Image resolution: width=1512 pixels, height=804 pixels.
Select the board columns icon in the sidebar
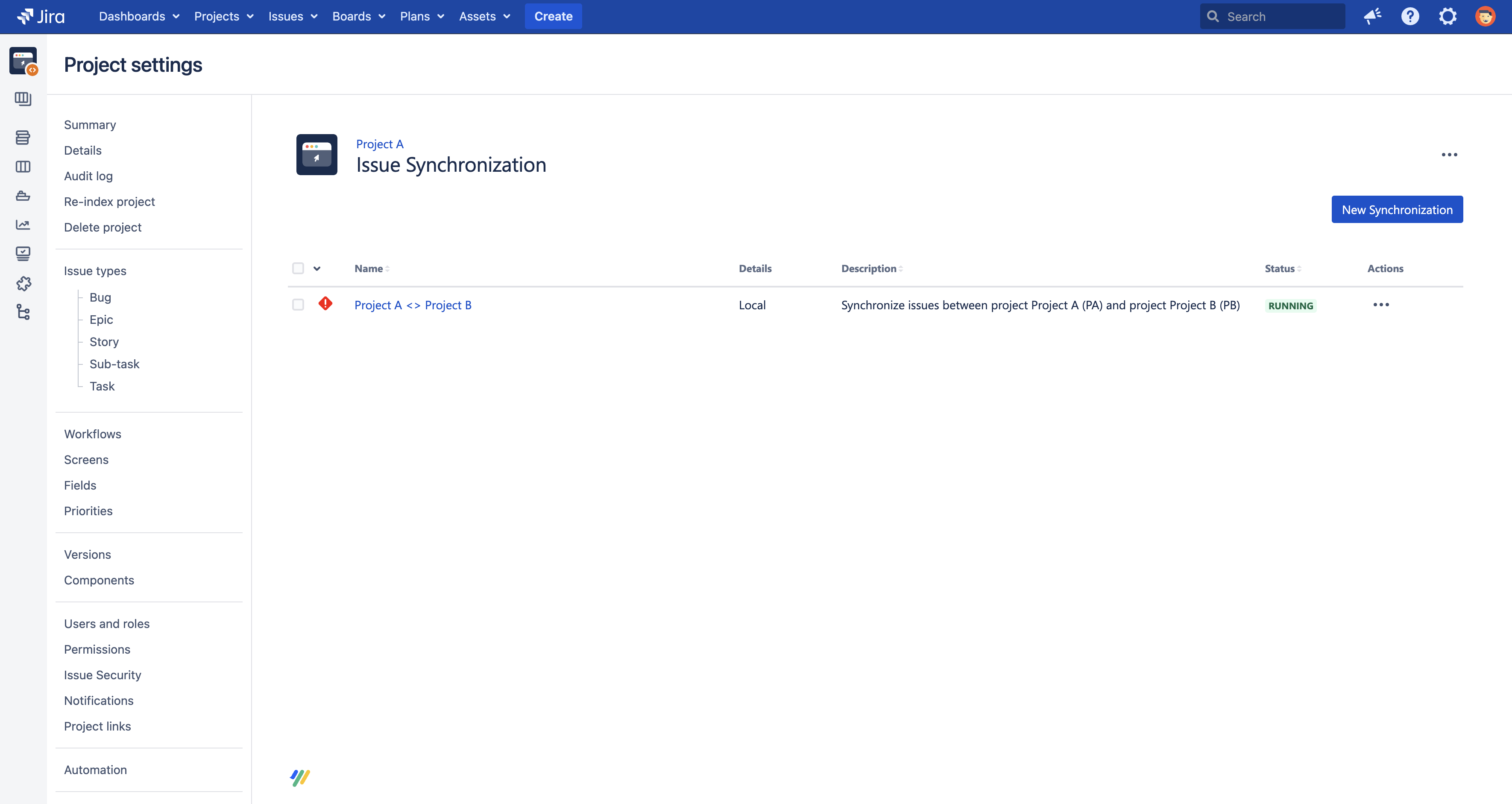(23, 167)
